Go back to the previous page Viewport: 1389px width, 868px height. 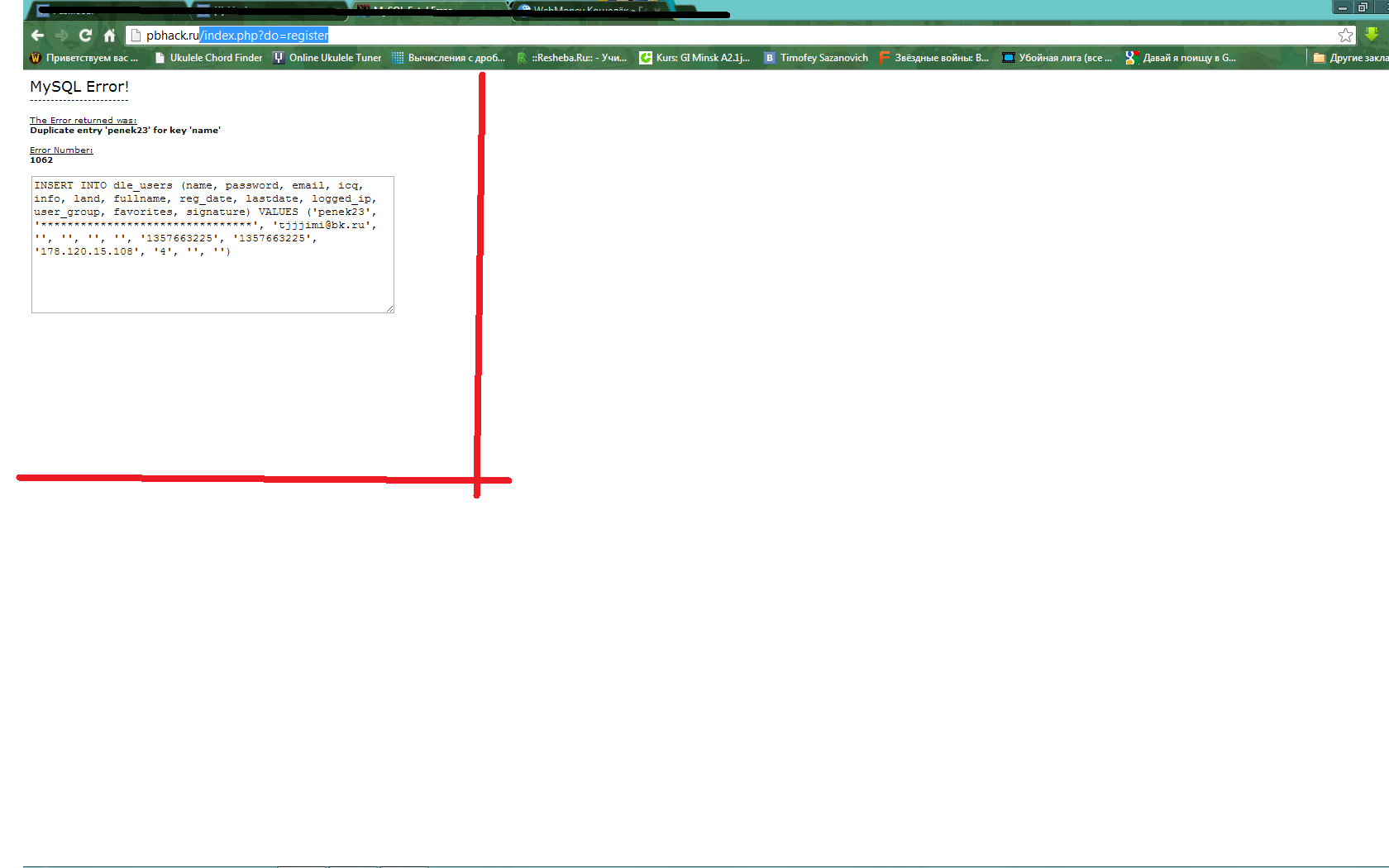click(x=37, y=36)
